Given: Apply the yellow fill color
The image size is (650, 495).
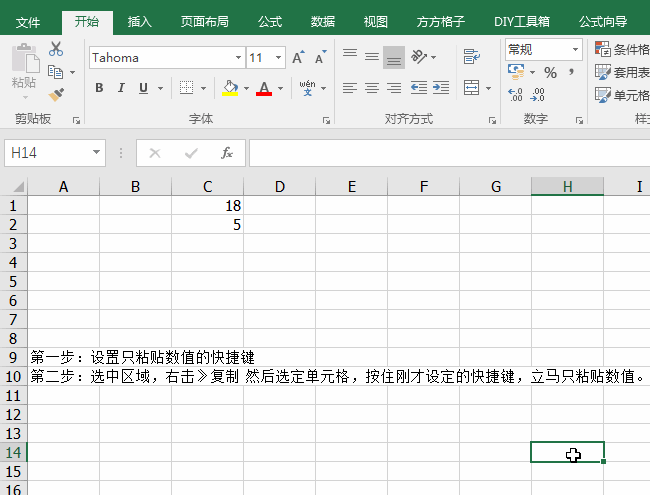Looking at the screenshot, I should (x=230, y=88).
